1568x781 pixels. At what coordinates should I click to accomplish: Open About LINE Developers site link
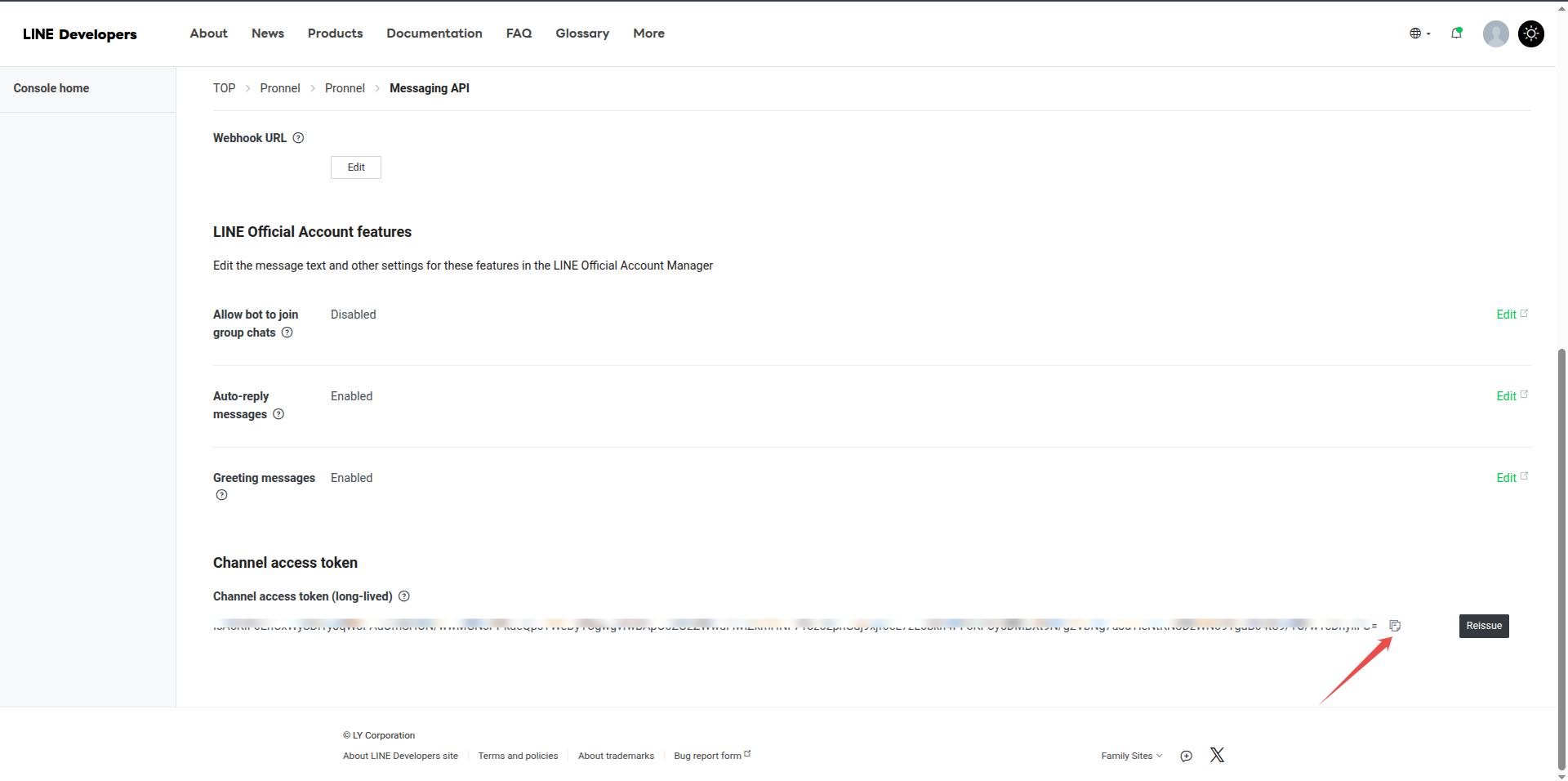pyautogui.click(x=400, y=756)
